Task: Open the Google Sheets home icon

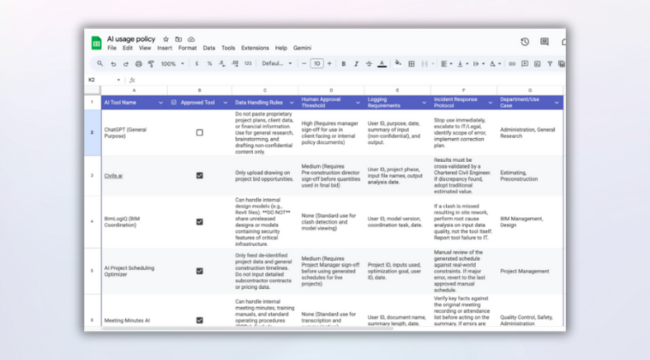Action: pyautogui.click(x=96, y=43)
